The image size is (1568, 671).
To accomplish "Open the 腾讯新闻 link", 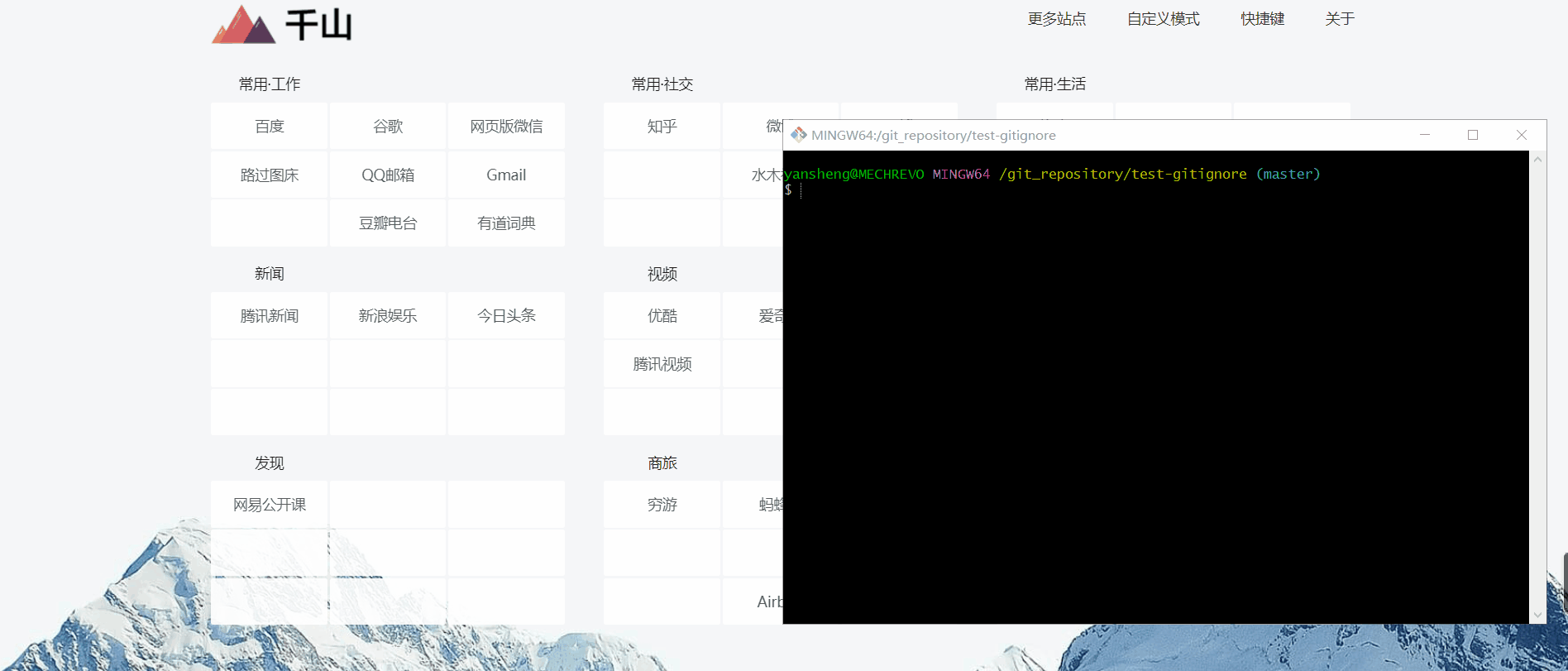I will [270, 316].
